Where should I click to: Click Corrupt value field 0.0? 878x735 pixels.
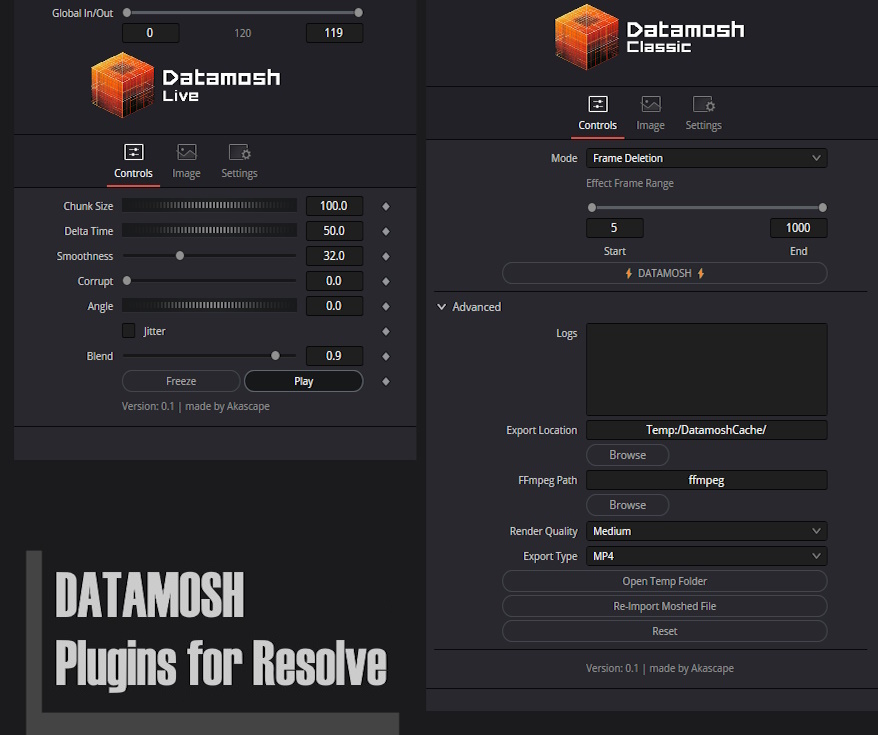(x=334, y=280)
